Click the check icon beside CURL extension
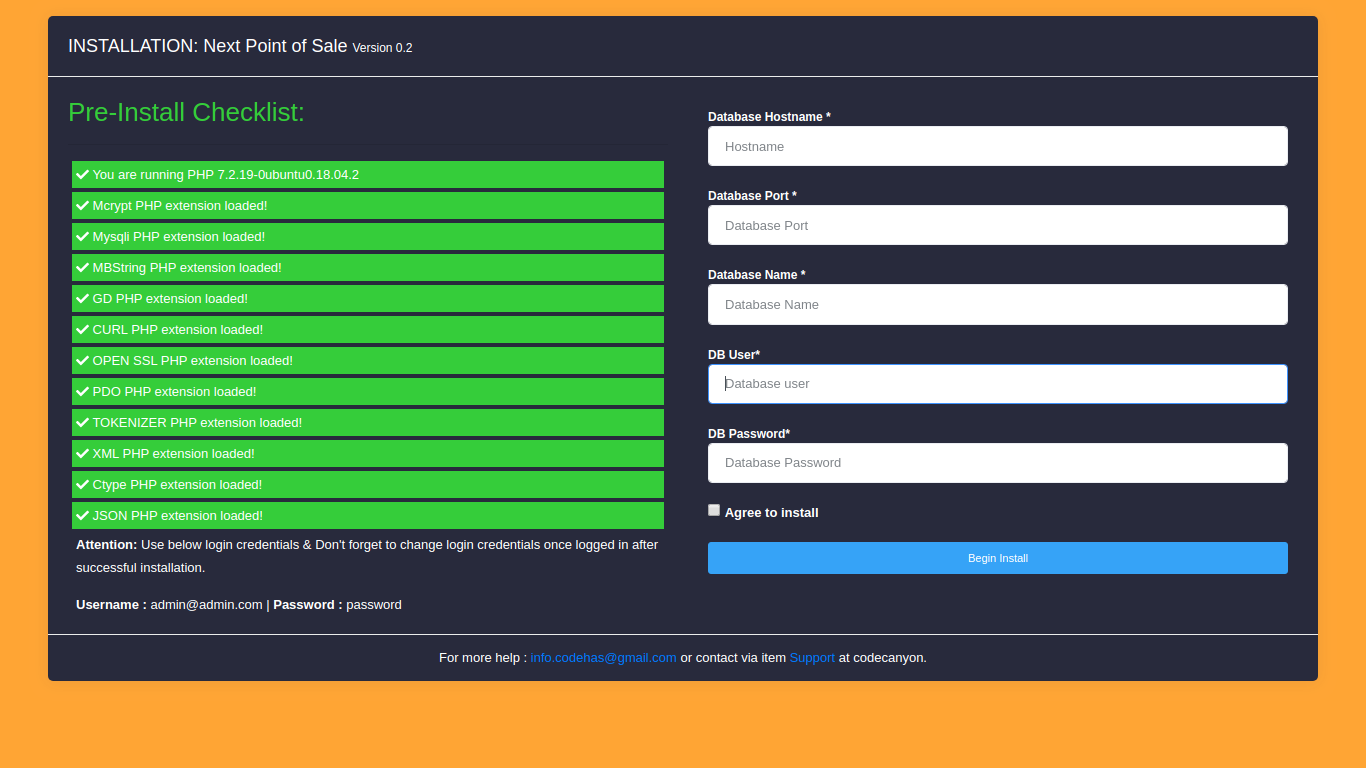This screenshot has height=768, width=1366. (82, 329)
